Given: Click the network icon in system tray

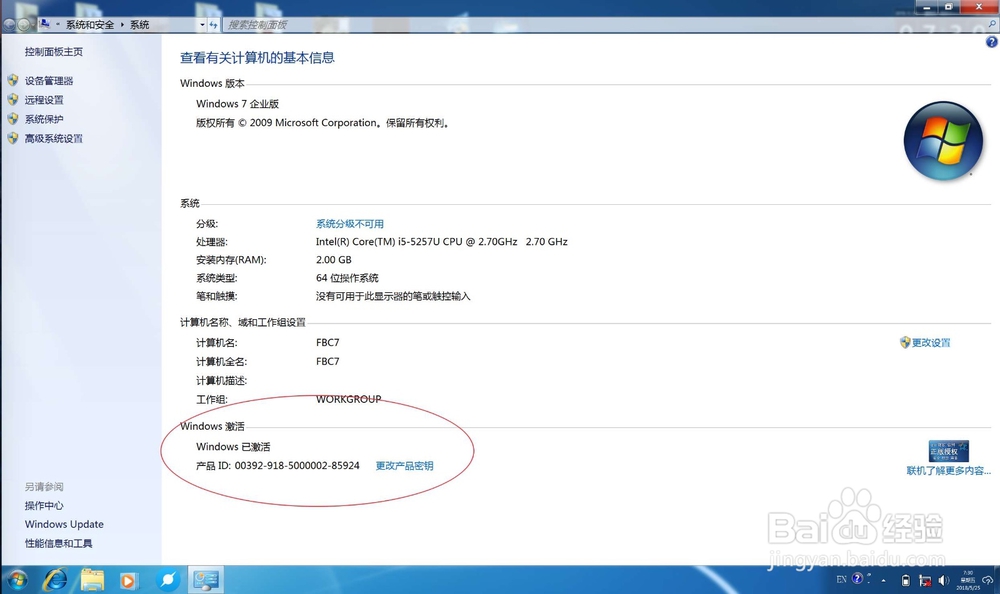Looking at the screenshot, I should coord(925,580).
